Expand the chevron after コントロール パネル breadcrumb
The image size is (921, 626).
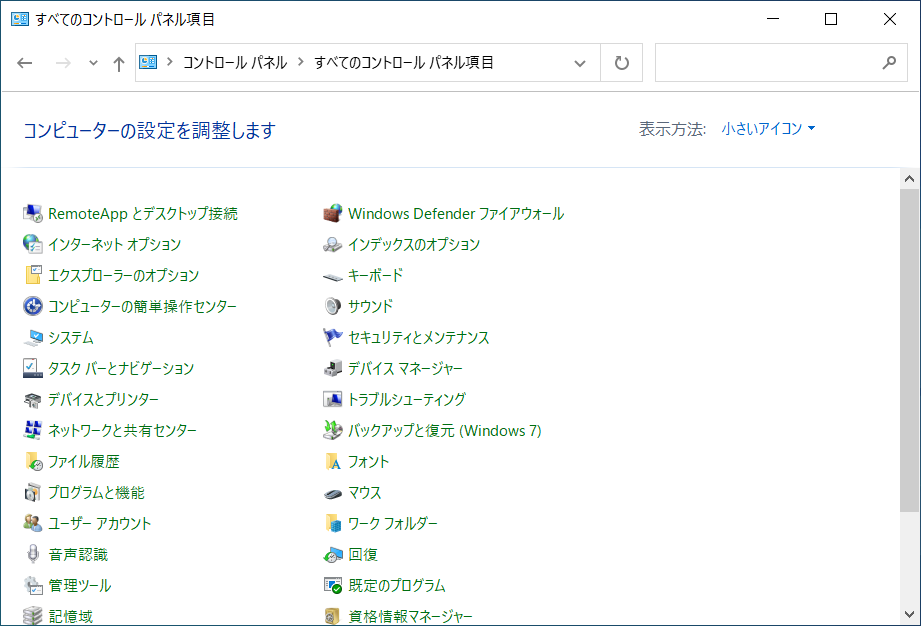pos(301,62)
